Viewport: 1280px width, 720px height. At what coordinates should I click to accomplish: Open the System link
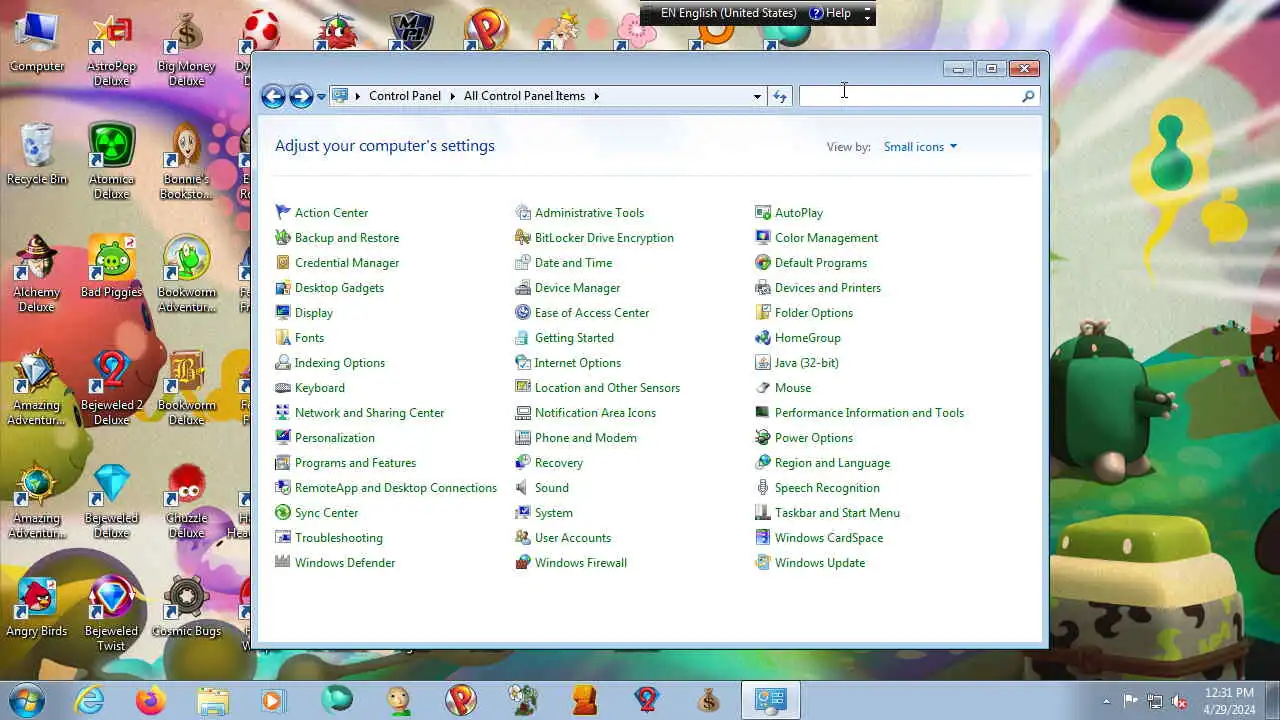(x=554, y=512)
